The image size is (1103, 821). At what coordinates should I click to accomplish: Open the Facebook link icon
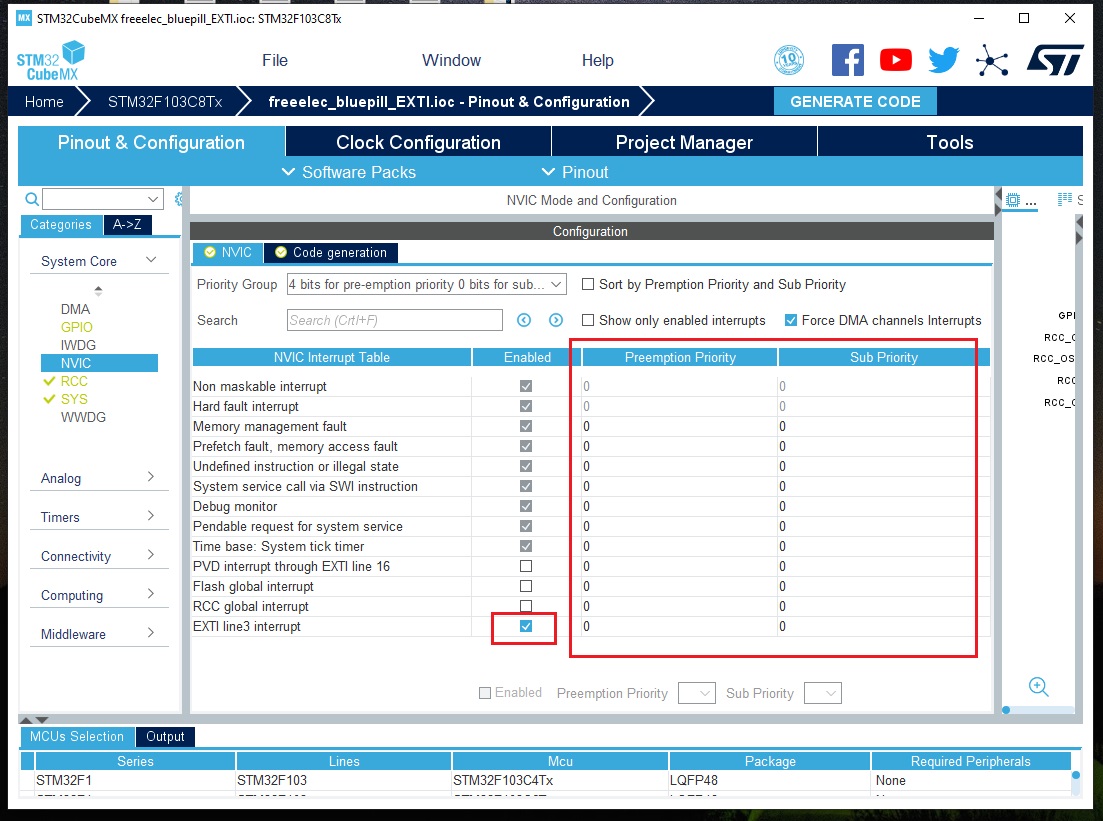pyautogui.click(x=848, y=60)
